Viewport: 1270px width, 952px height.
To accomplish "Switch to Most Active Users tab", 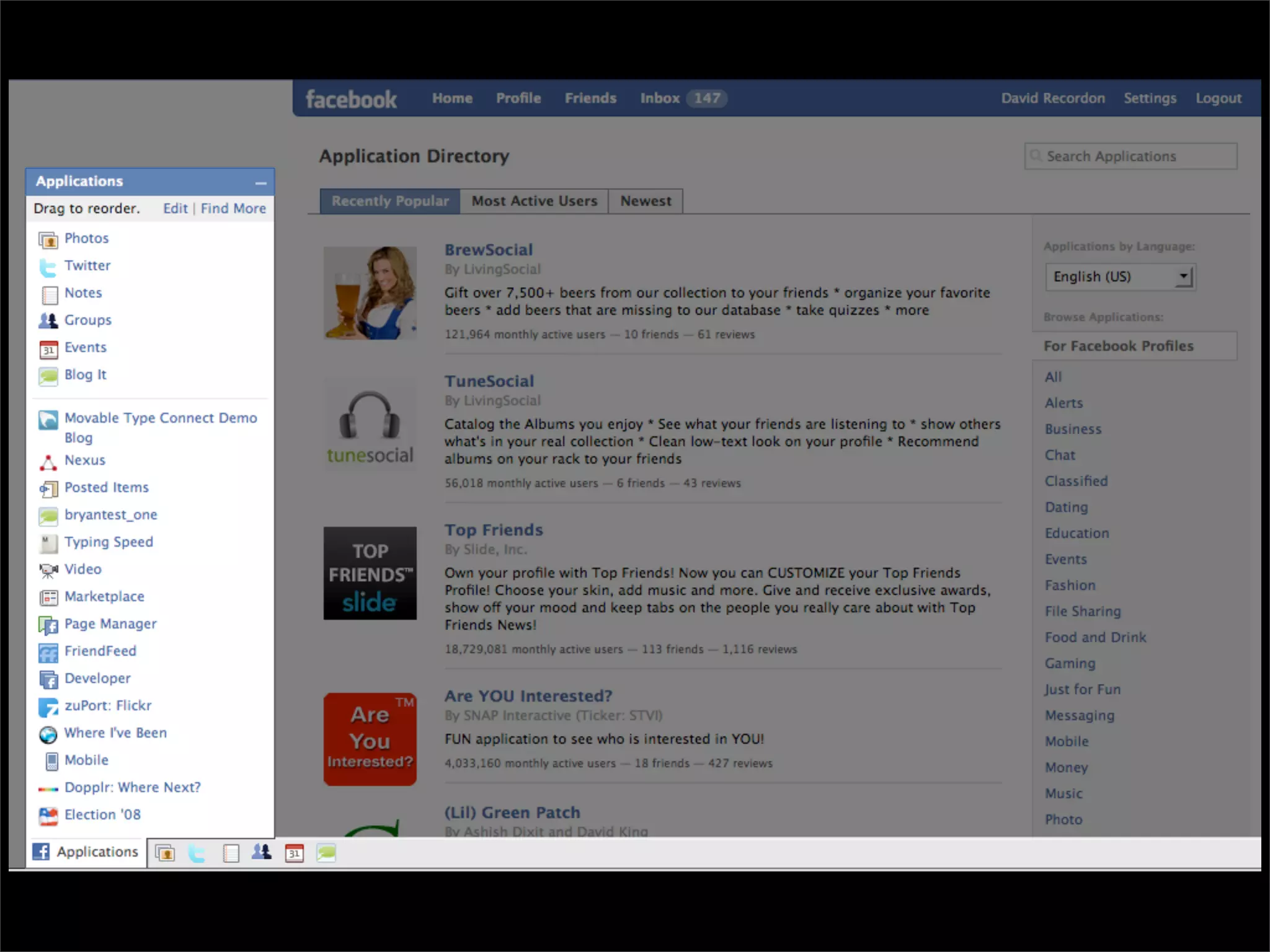I will coord(534,201).
